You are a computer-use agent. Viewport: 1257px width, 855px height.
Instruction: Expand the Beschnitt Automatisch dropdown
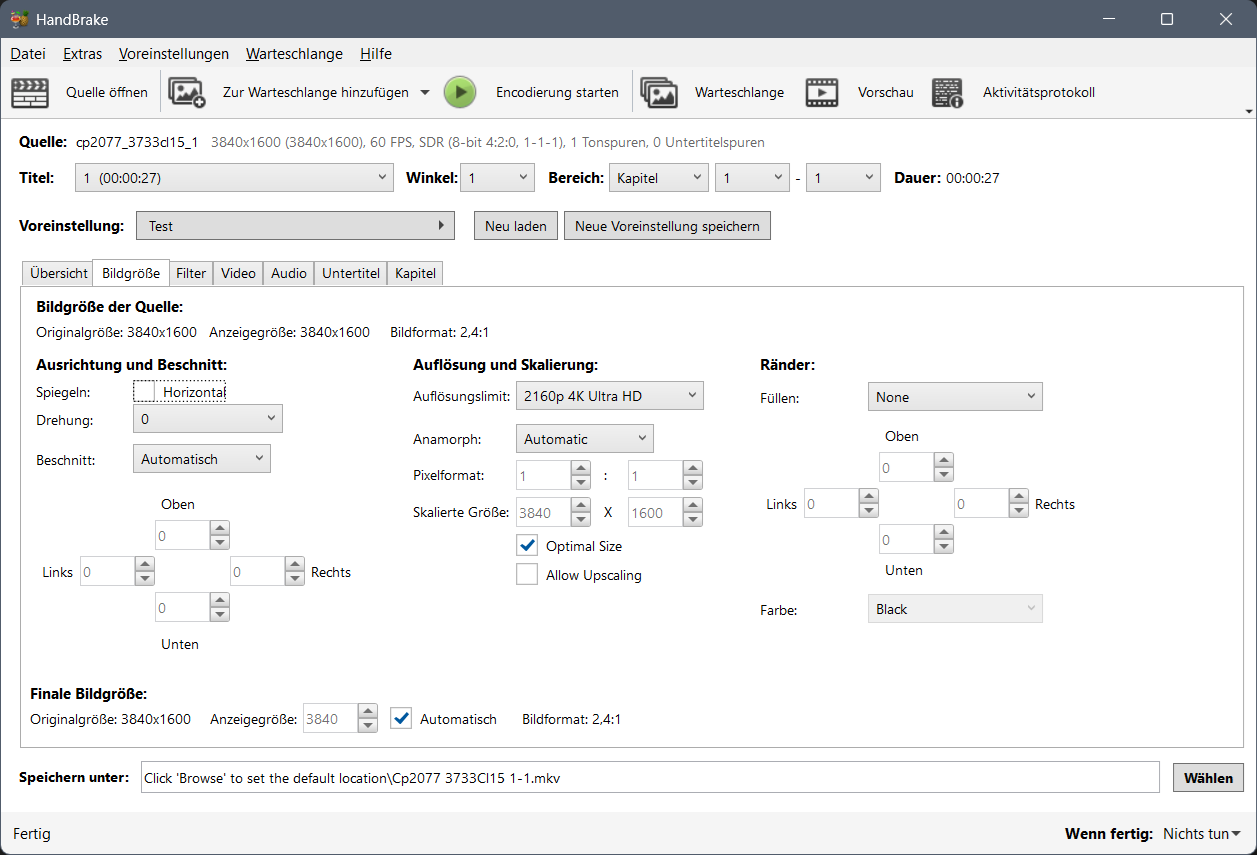202,459
